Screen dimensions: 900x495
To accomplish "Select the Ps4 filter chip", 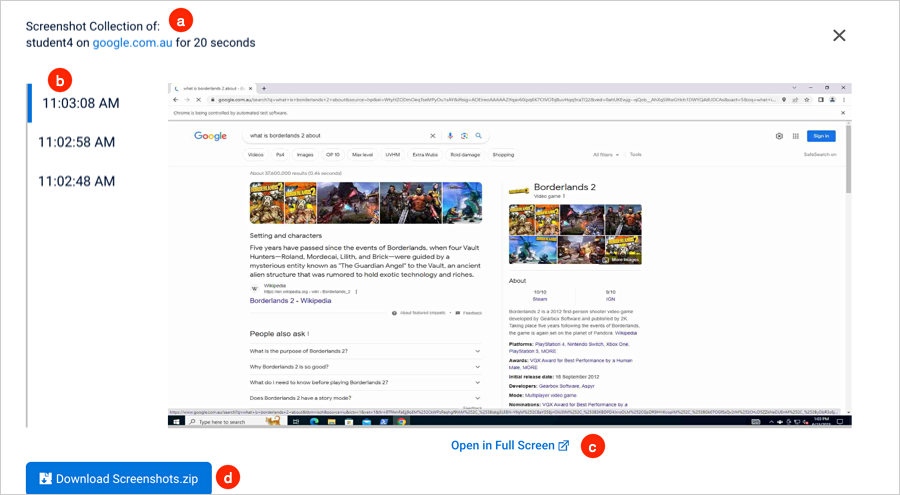I will click(280, 154).
